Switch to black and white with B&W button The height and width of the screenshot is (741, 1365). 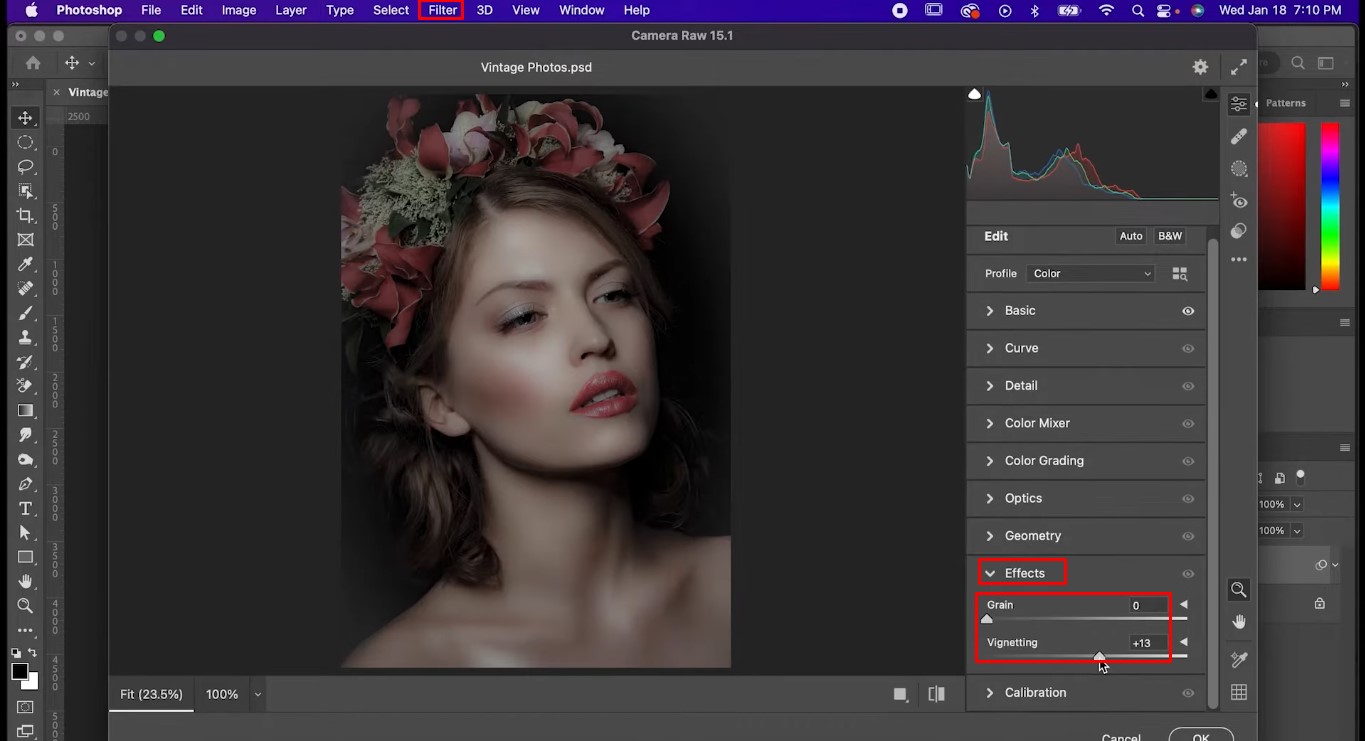[x=1169, y=236]
